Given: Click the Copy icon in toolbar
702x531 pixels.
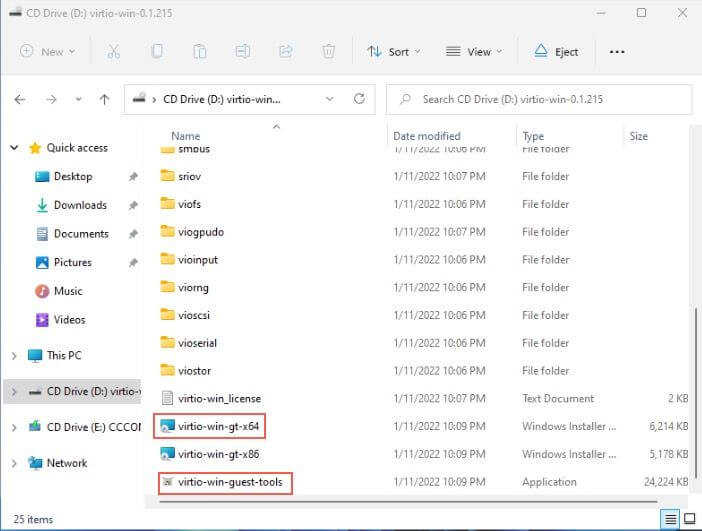Looking at the screenshot, I should coord(157,51).
